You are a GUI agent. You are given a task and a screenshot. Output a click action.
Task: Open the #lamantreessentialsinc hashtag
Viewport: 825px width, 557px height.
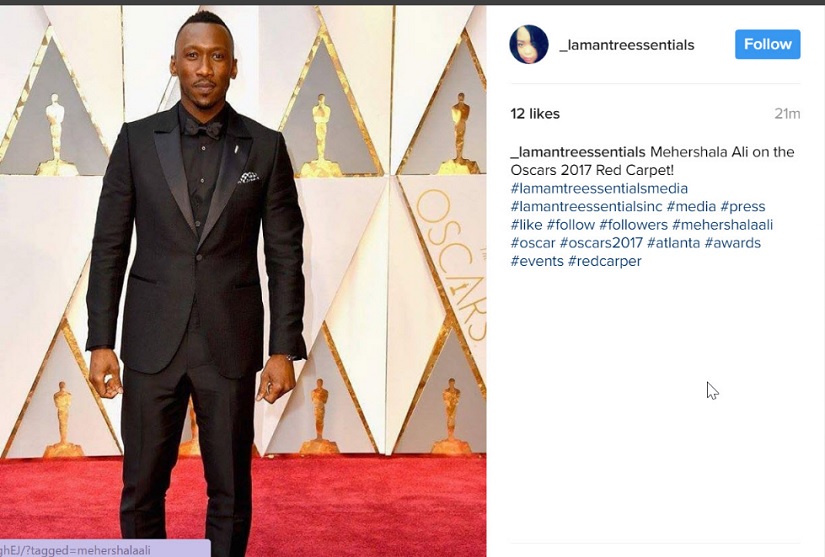[x=586, y=206]
